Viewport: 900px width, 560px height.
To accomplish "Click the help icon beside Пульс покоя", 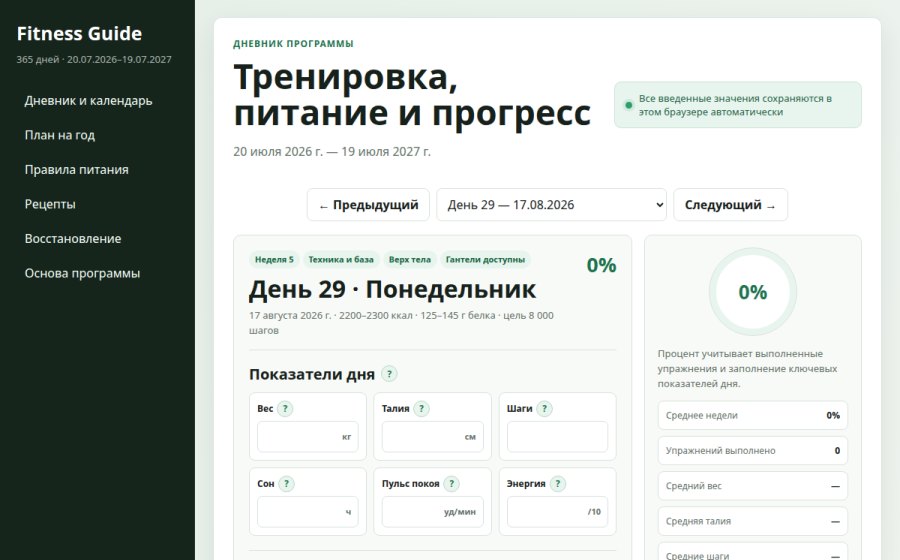I will 451,484.
